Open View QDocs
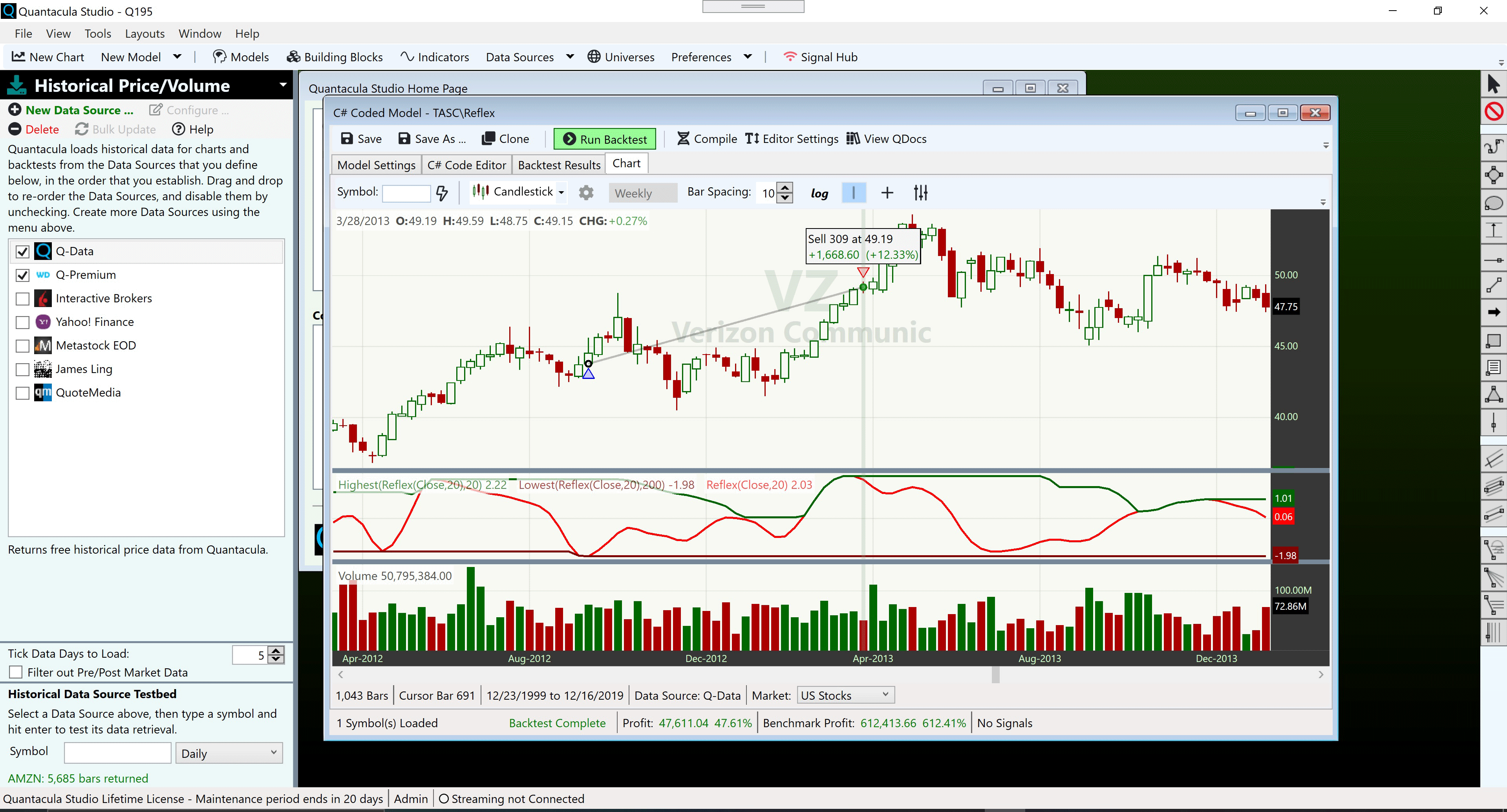Image resolution: width=1507 pixels, height=812 pixels. [886, 139]
